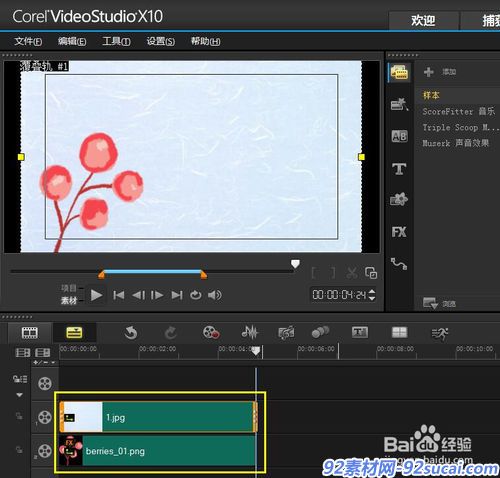
Task: Select the Triple Scoop M... folder
Action: [460, 127]
